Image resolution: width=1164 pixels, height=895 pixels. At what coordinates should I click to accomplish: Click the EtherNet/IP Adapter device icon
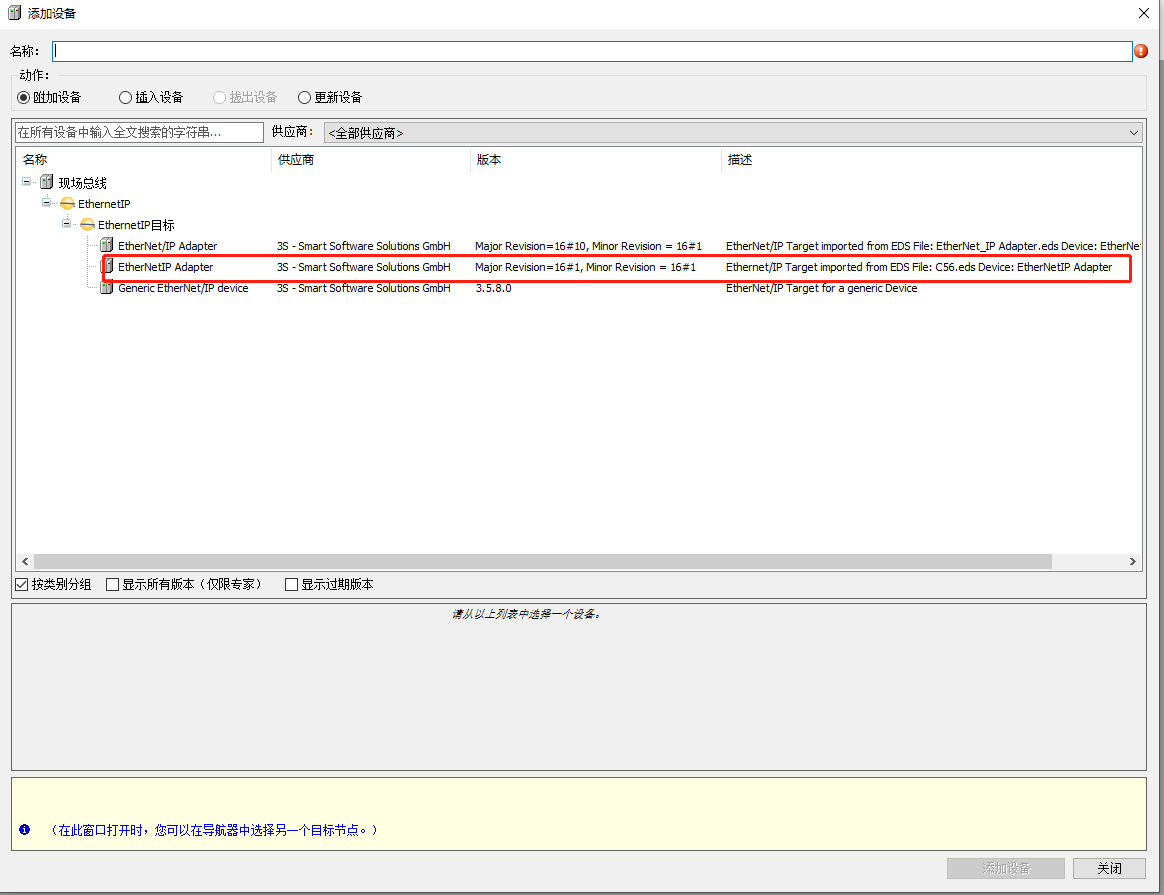pyautogui.click(x=107, y=246)
